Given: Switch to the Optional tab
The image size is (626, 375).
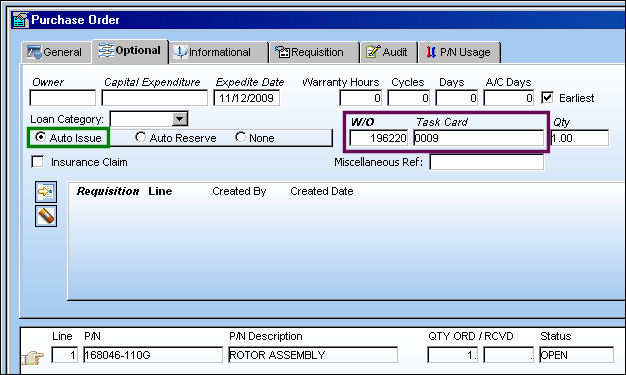Looking at the screenshot, I should [130, 51].
